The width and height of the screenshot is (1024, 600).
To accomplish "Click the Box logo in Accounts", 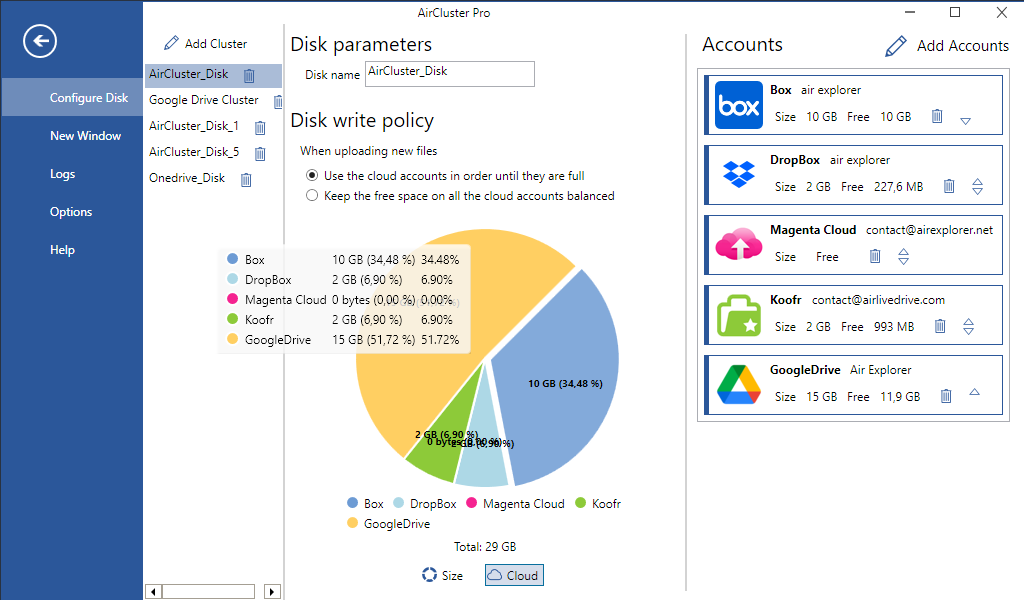I will pyautogui.click(x=739, y=105).
